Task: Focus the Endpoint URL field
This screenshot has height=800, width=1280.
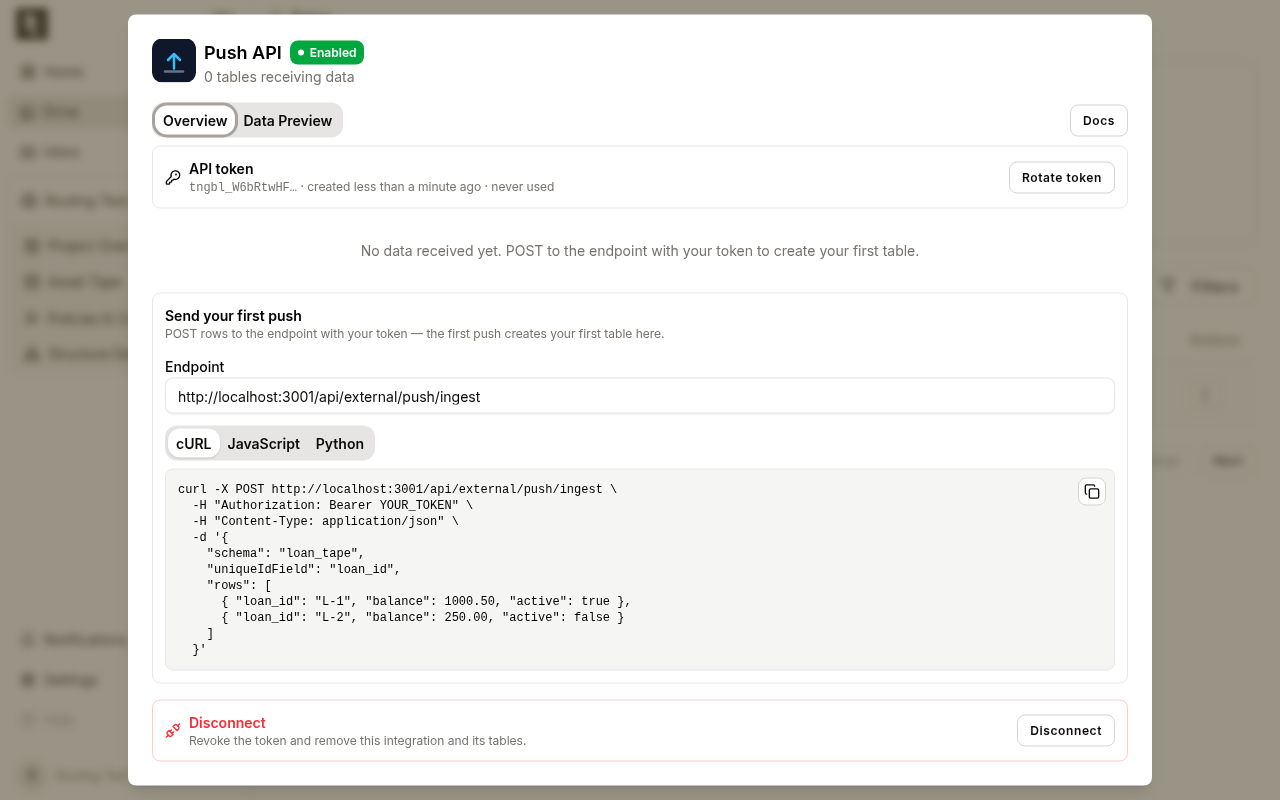Action: point(640,397)
